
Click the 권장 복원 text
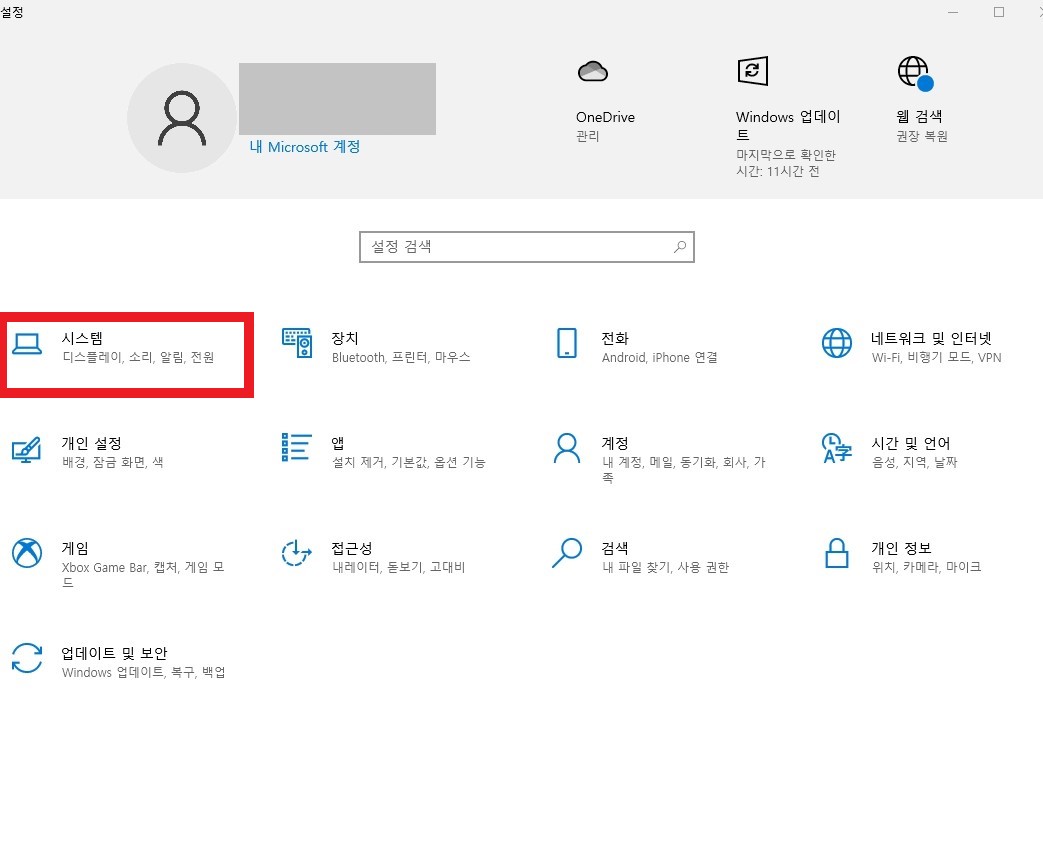922,136
